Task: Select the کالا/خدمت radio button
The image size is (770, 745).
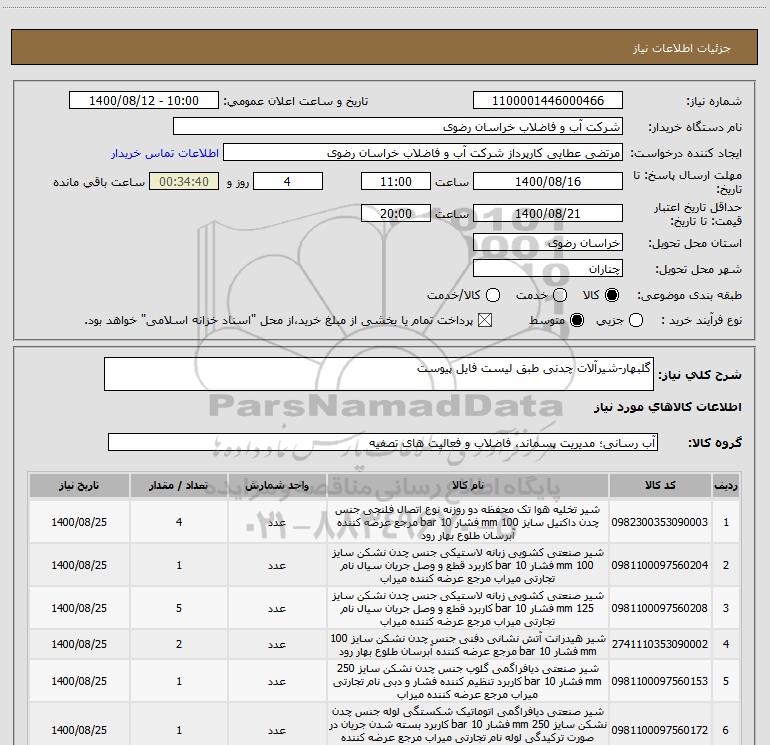Action: (493, 295)
